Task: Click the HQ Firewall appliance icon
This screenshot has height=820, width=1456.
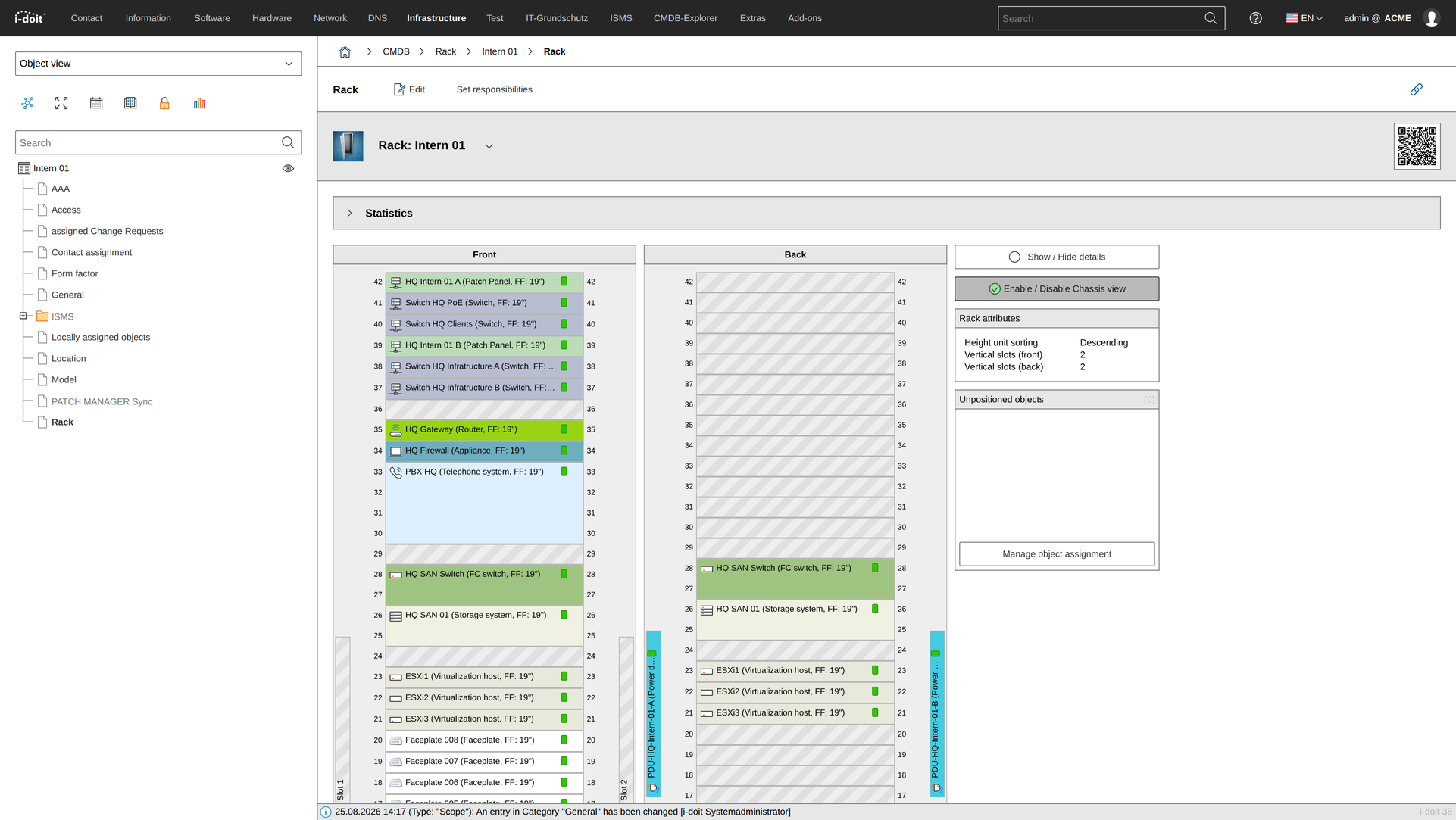Action: [395, 451]
